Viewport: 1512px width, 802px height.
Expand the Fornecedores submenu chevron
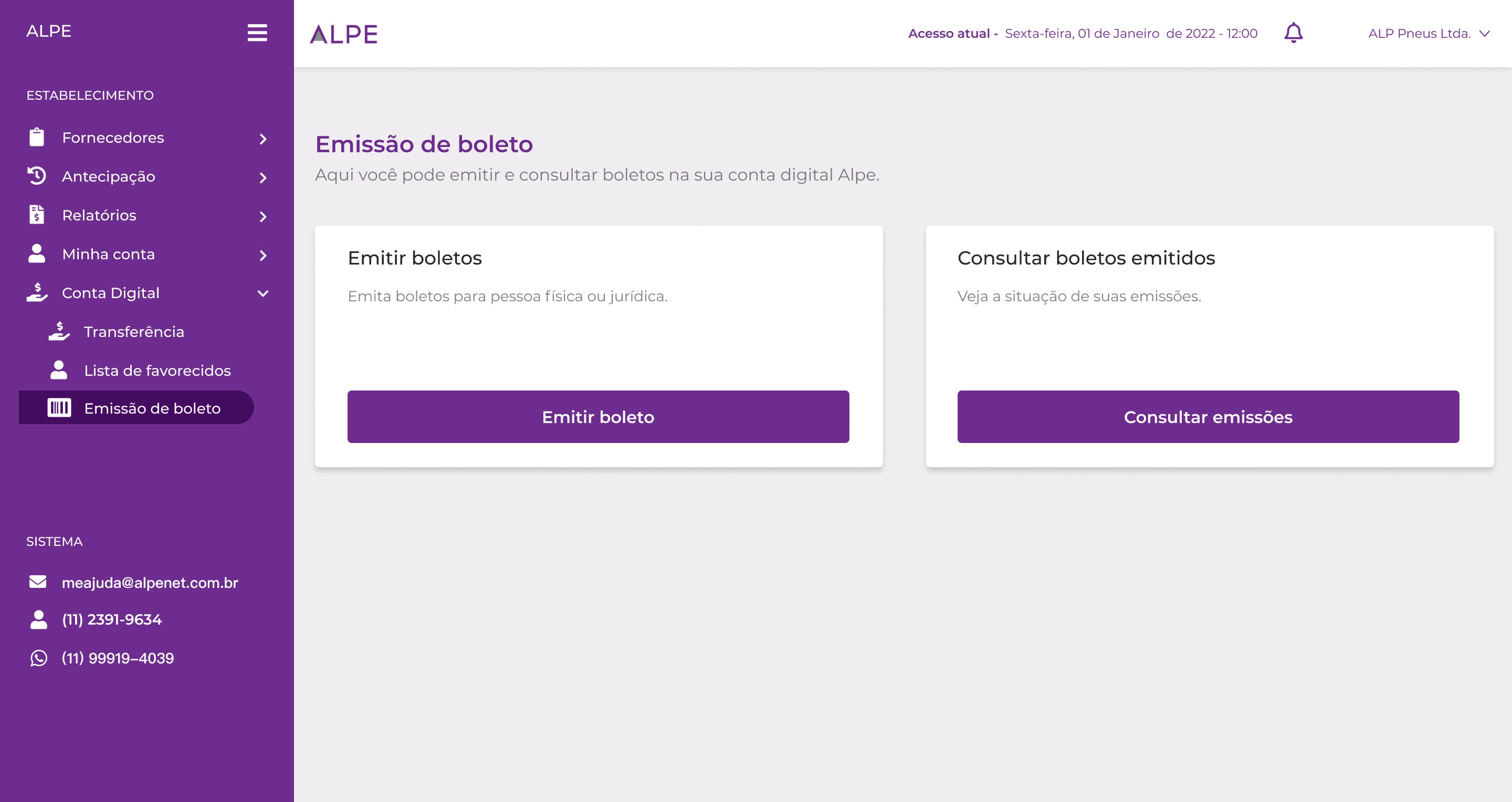point(263,139)
